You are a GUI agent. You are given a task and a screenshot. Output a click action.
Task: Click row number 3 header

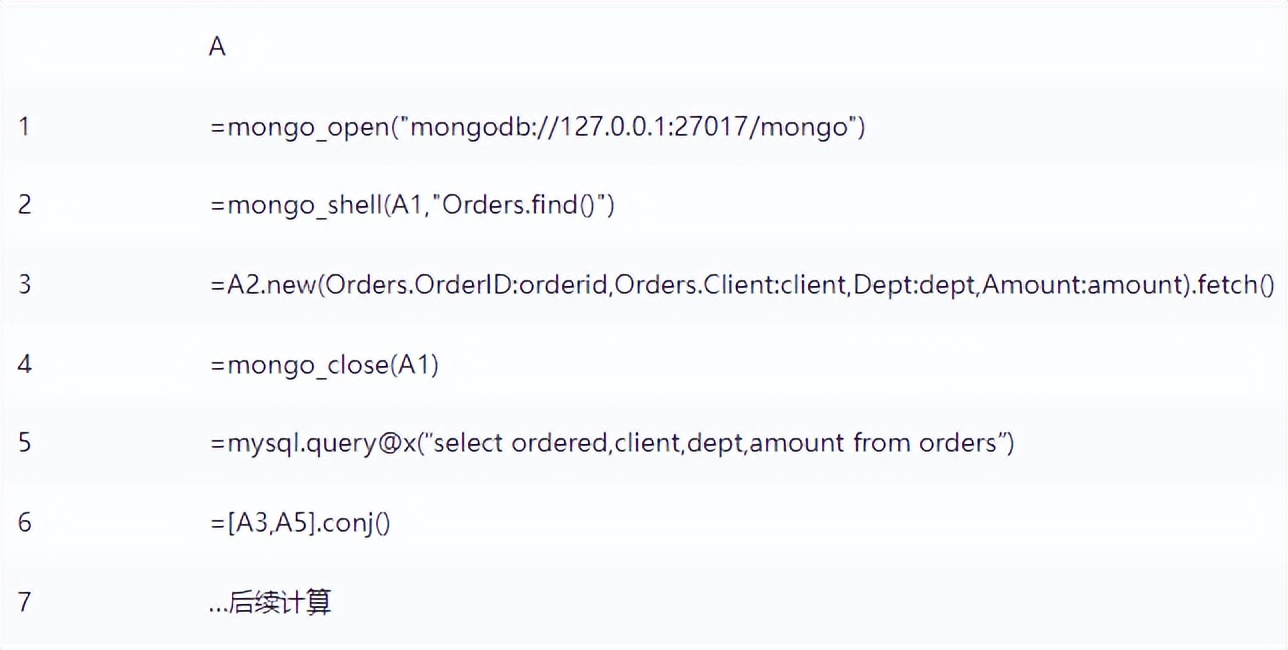pyautogui.click(x=24, y=284)
